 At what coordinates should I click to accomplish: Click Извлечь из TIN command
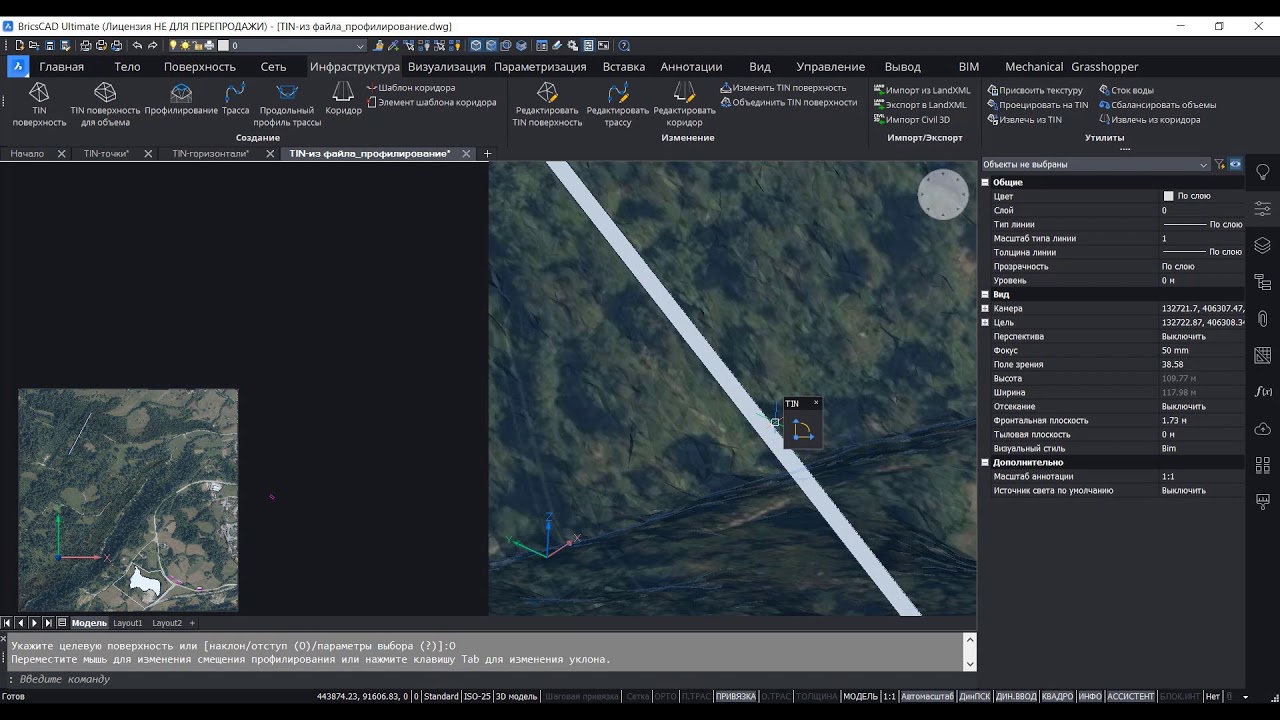[x=1024, y=120]
